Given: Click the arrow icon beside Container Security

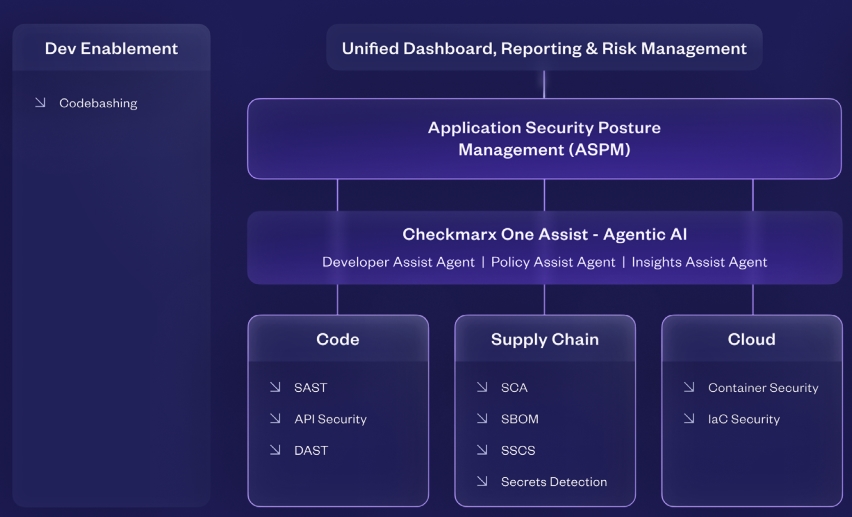Looking at the screenshot, I should coord(689,388).
